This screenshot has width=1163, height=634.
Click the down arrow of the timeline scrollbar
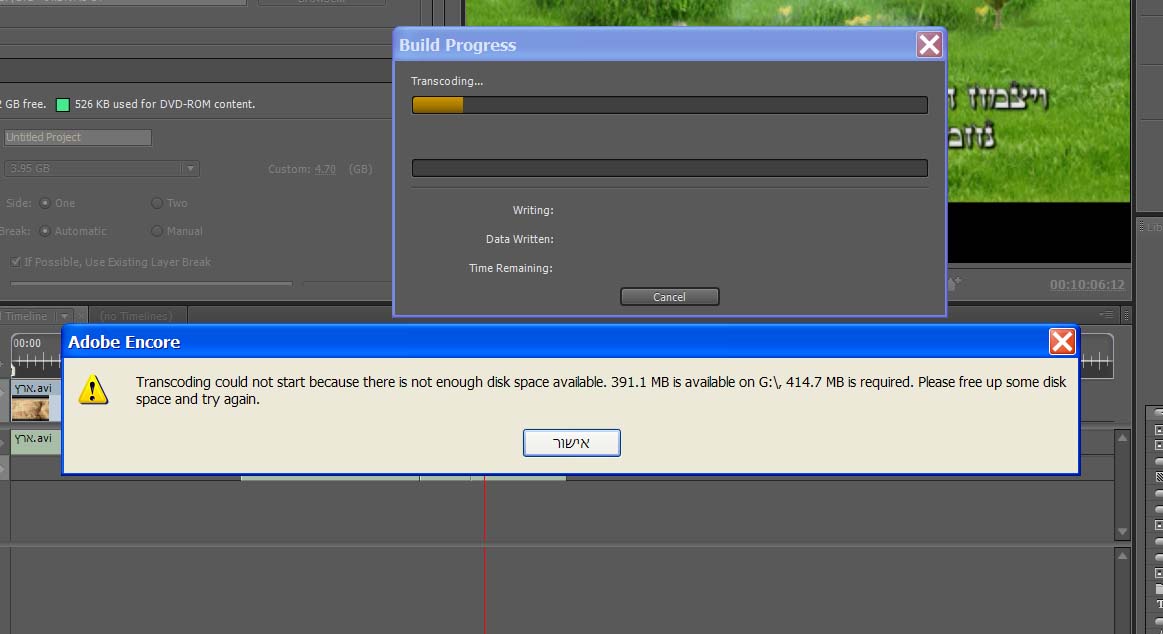1122,532
